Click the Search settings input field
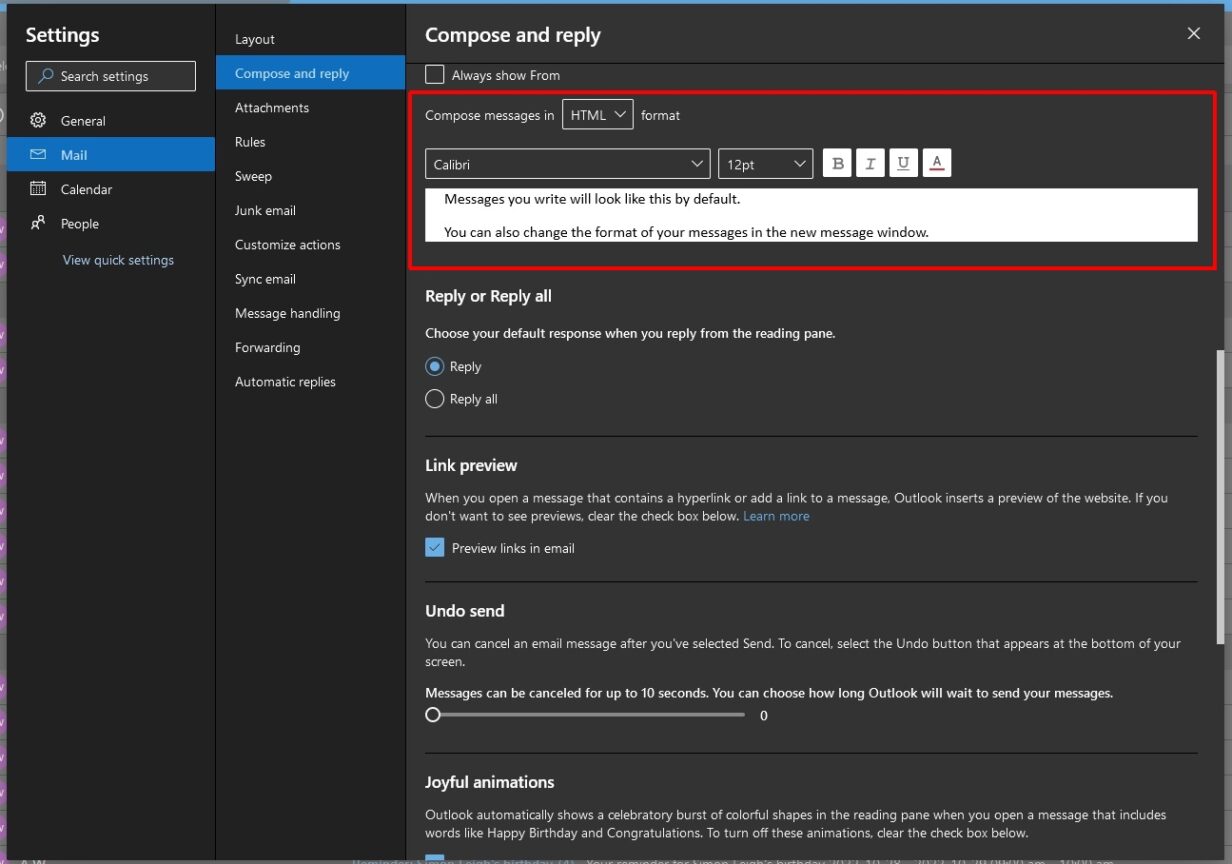Screen dimensions: 1232x864 110,76
